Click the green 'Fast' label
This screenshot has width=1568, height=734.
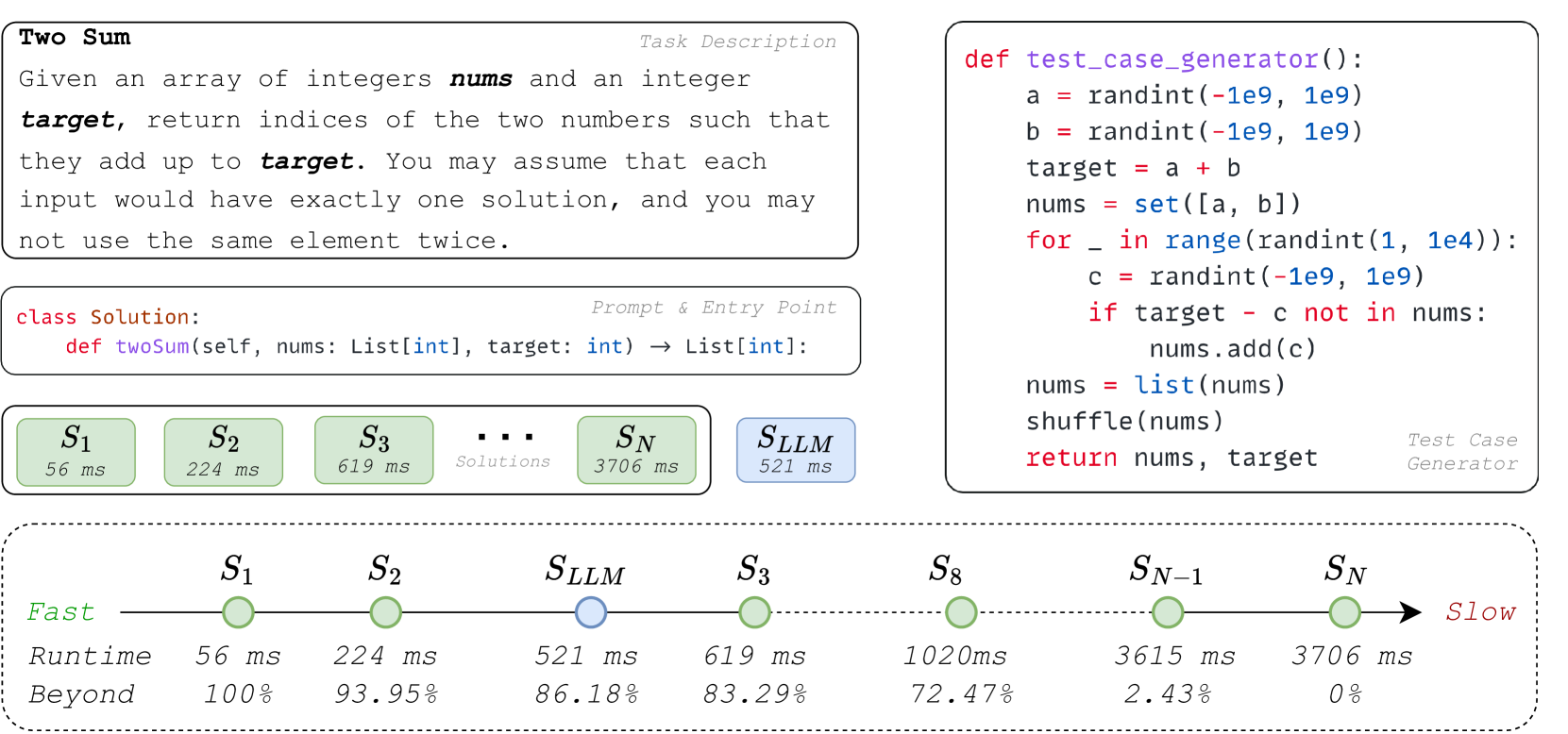(x=60, y=612)
